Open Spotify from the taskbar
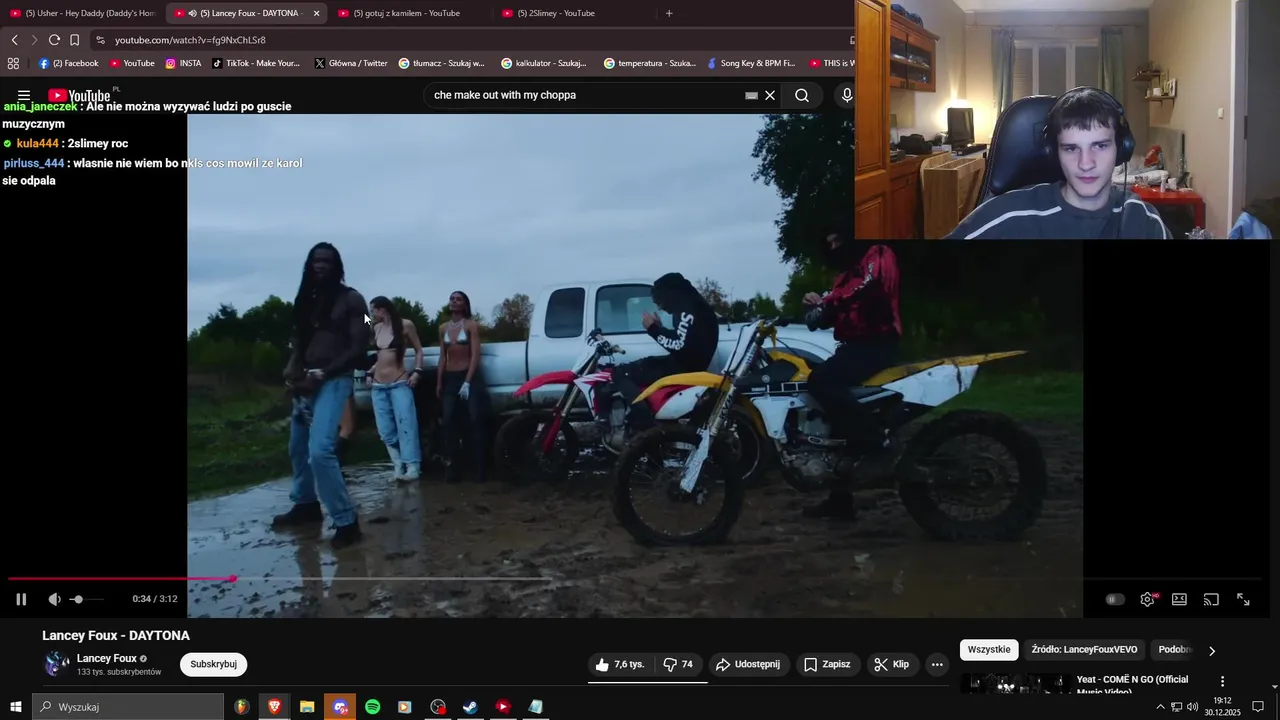Viewport: 1280px width, 720px height. coord(372,707)
